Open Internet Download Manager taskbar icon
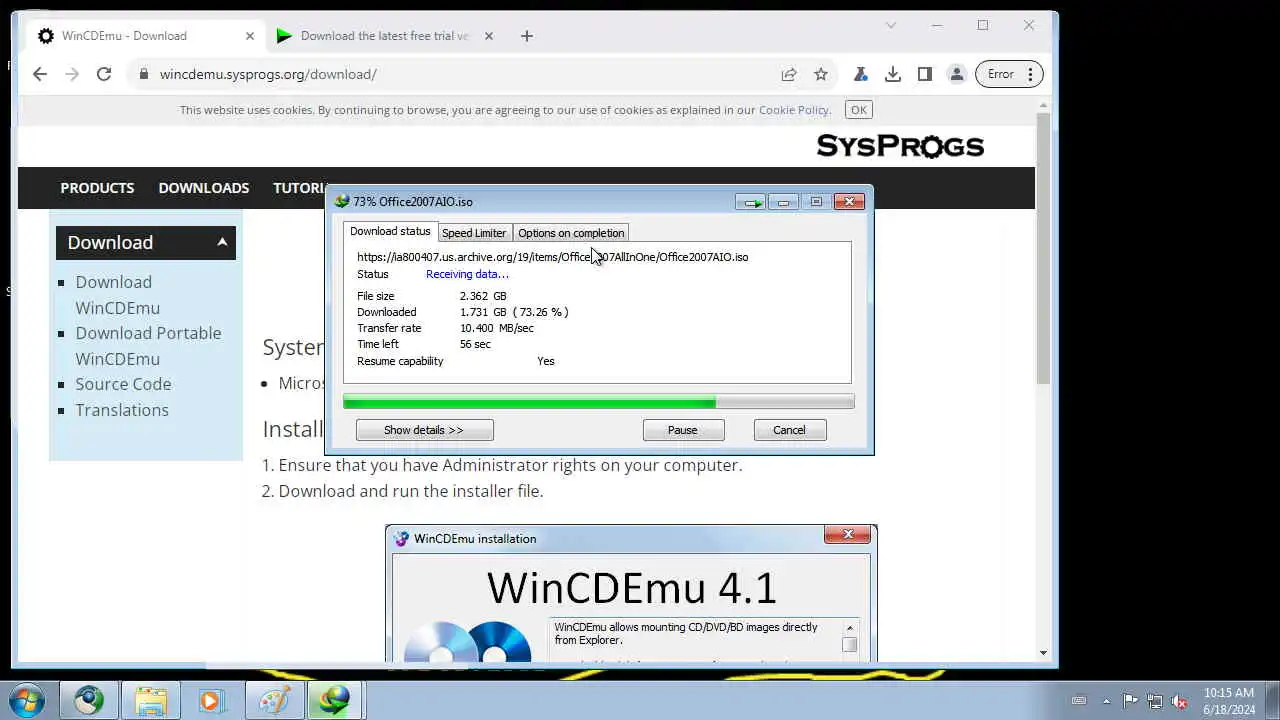This screenshot has height=720, width=1280. tap(335, 700)
